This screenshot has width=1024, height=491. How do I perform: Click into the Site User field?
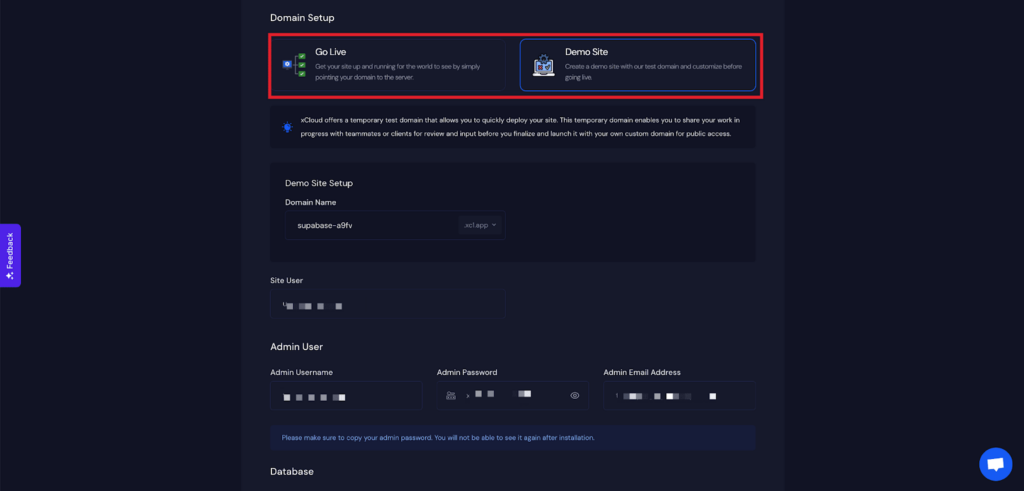coord(387,305)
